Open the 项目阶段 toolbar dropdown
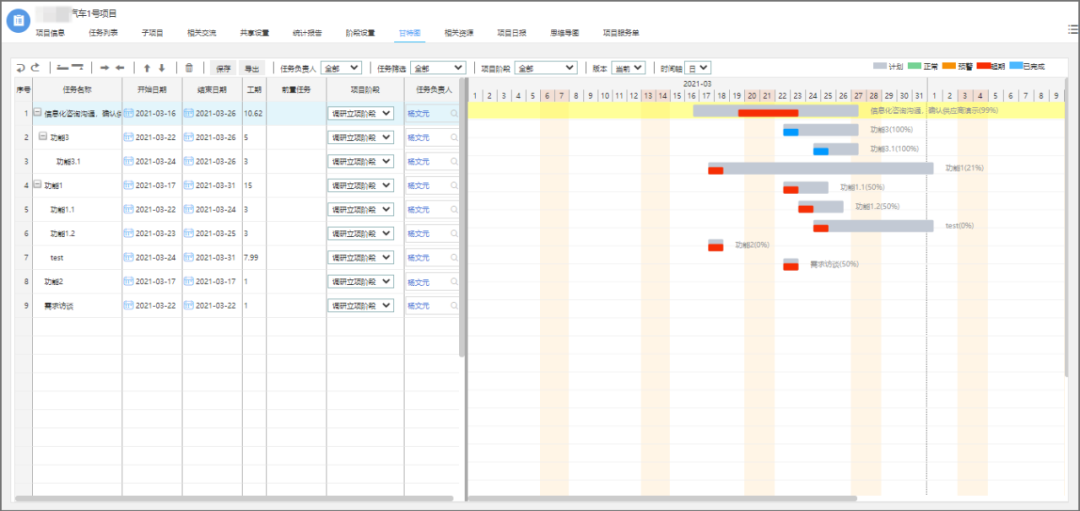Image resolution: width=1080 pixels, height=511 pixels. coord(546,67)
